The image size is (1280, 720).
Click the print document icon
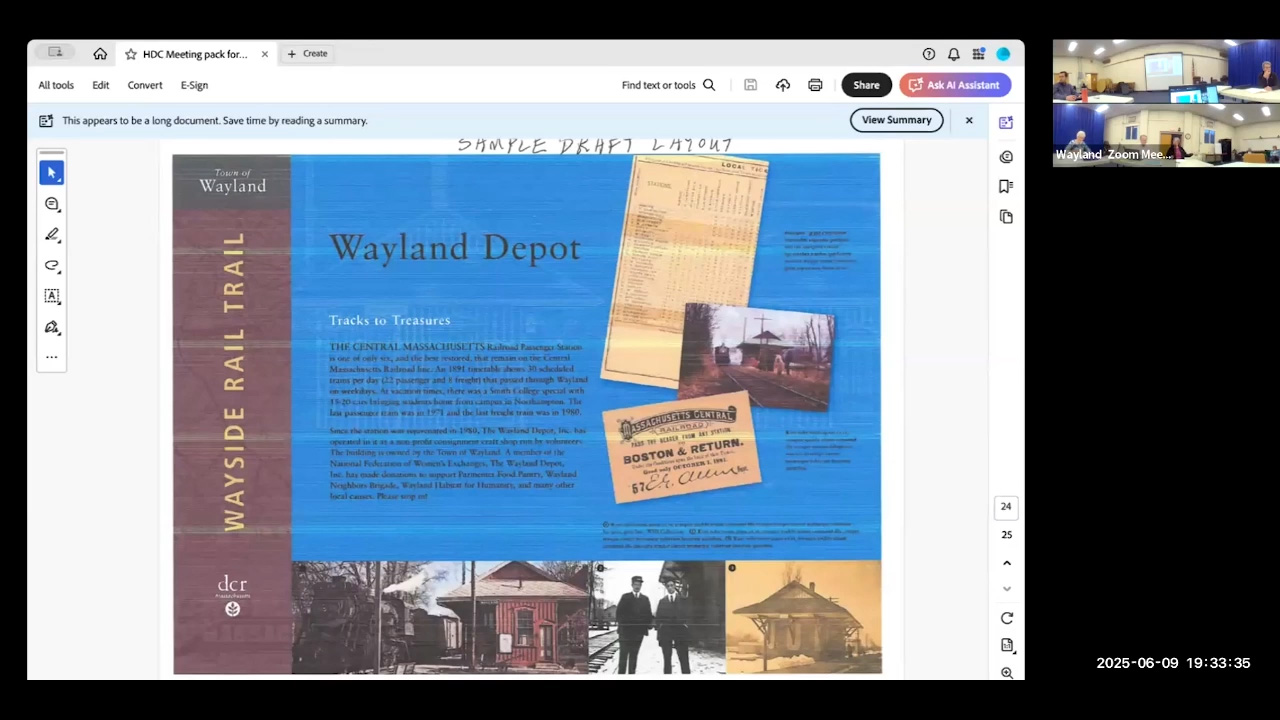click(x=815, y=85)
